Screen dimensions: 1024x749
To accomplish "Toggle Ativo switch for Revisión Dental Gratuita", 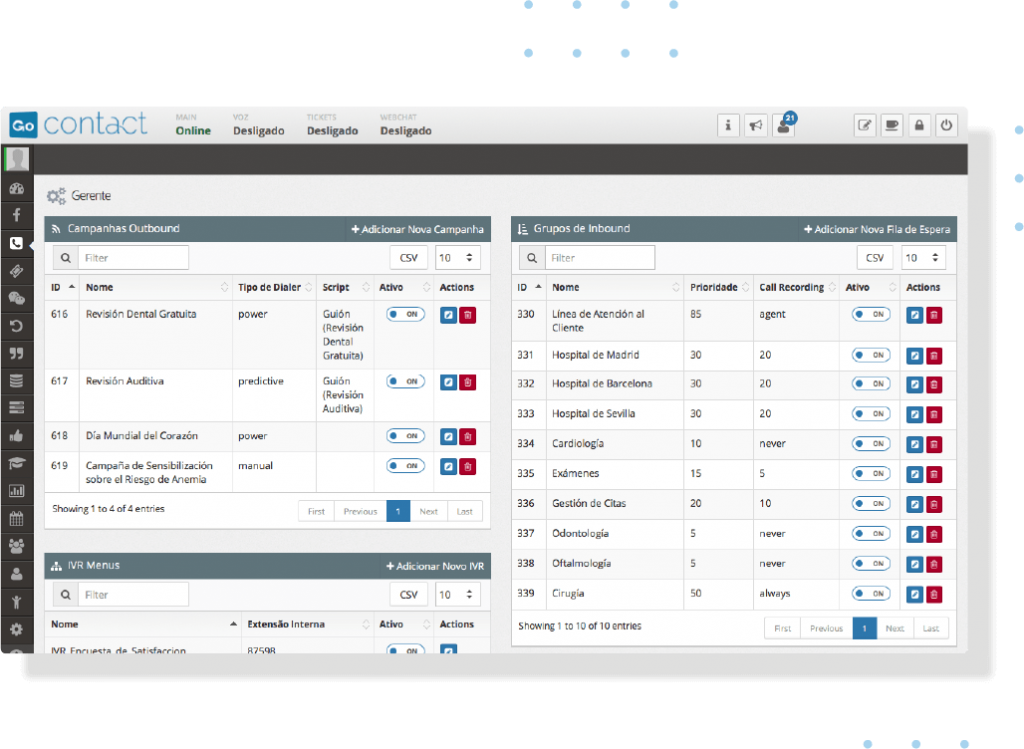I will coord(406,314).
